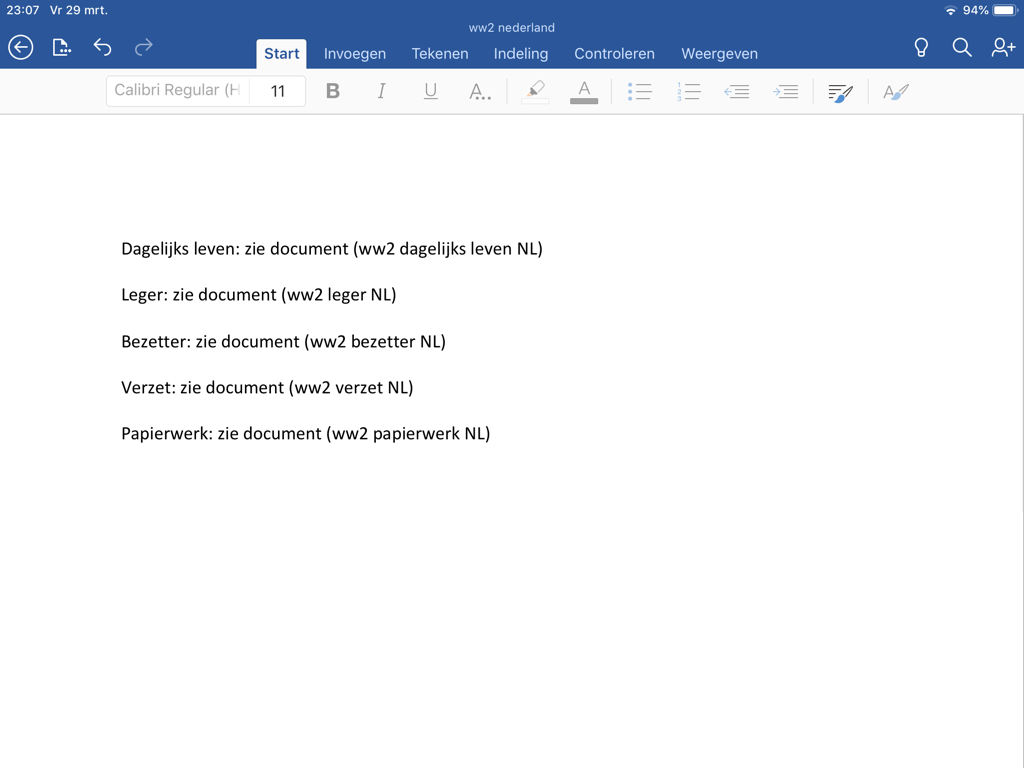Click the redo arrow
The height and width of the screenshot is (768, 1024).
coord(144,47)
